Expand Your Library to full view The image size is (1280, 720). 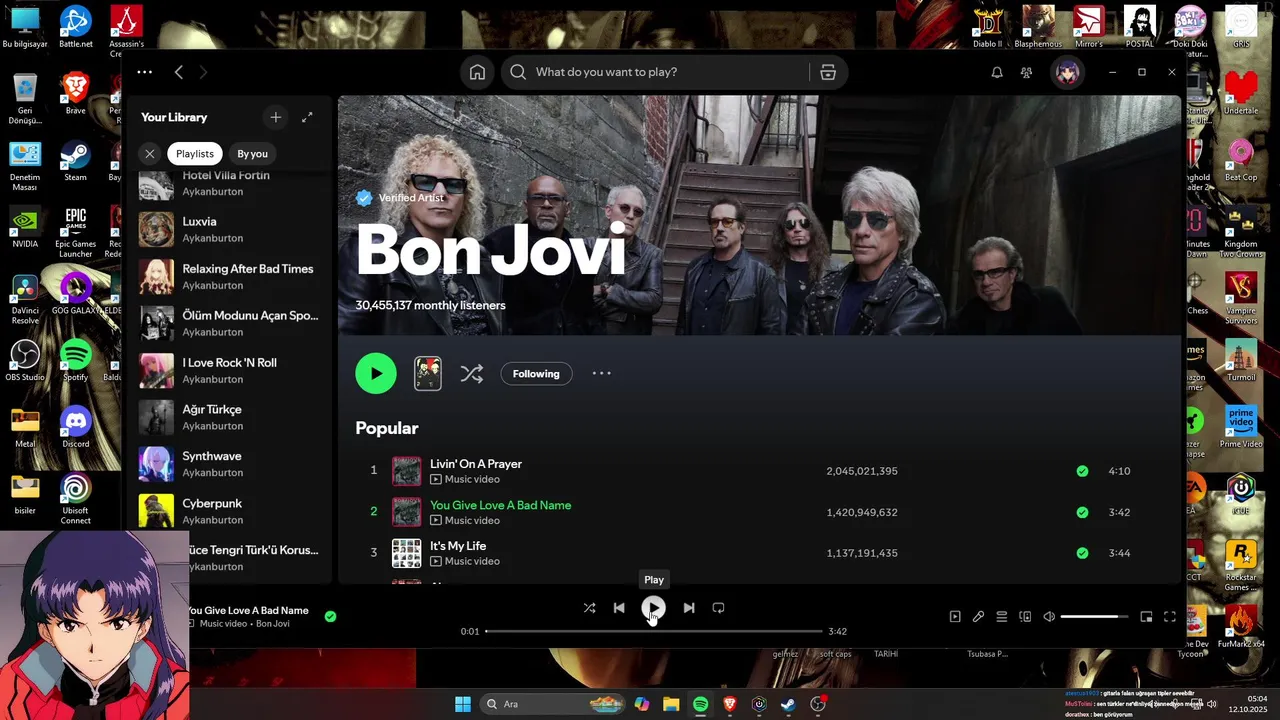[x=307, y=117]
